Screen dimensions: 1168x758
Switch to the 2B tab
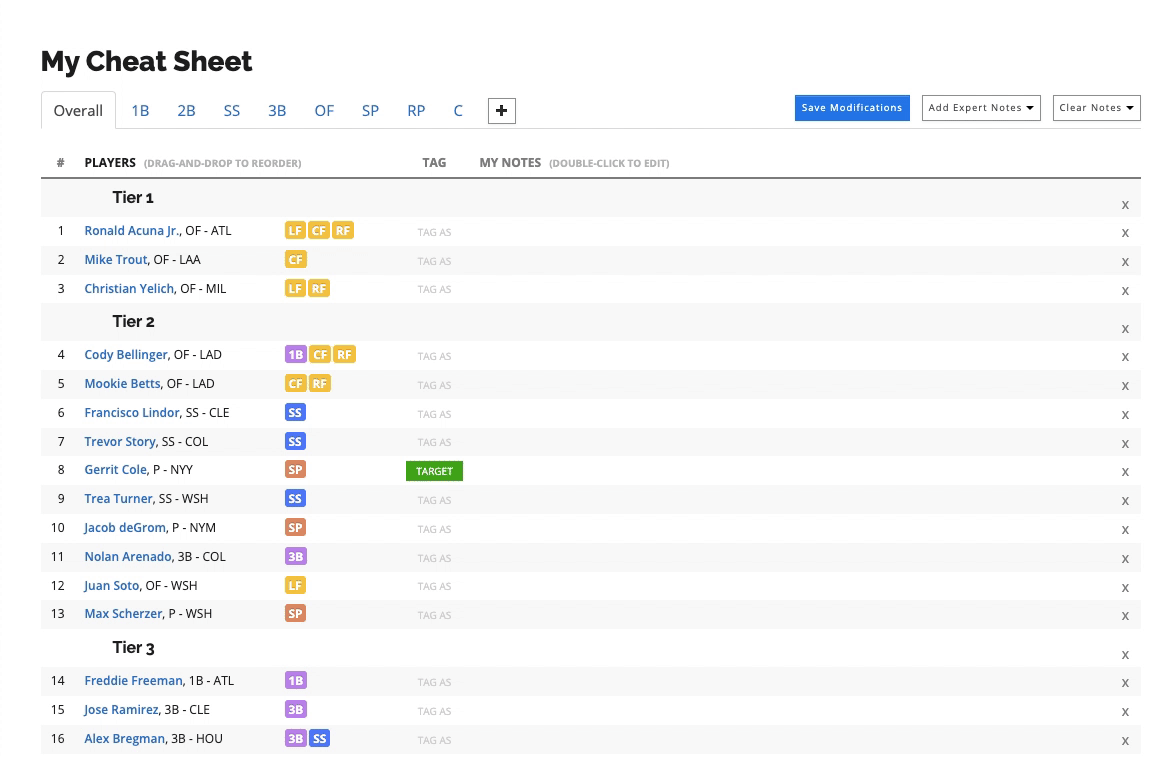click(x=186, y=111)
